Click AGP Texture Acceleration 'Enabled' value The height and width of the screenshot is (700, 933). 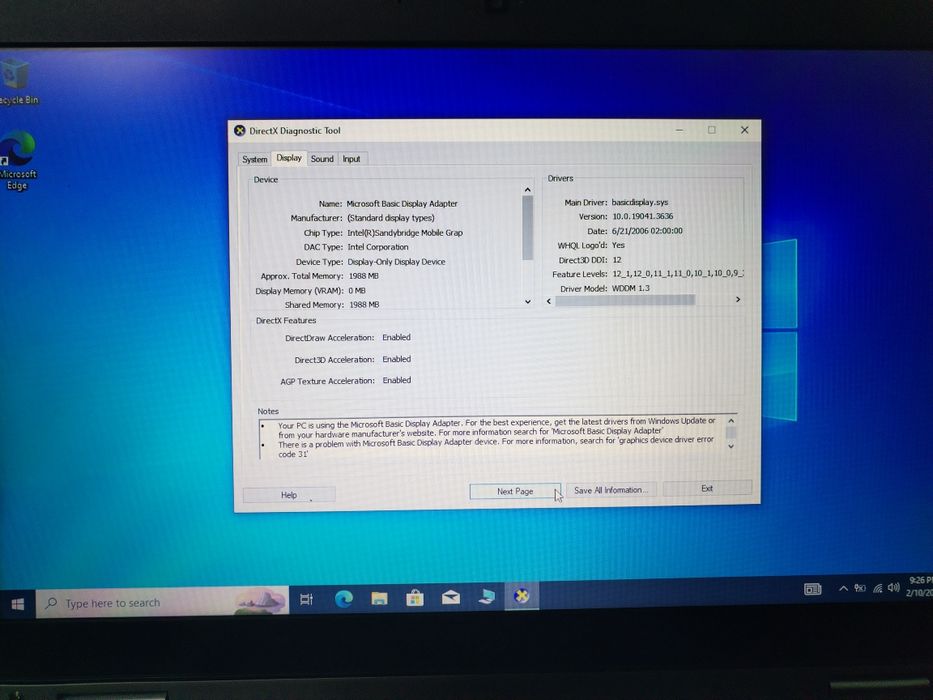pyautogui.click(x=397, y=380)
